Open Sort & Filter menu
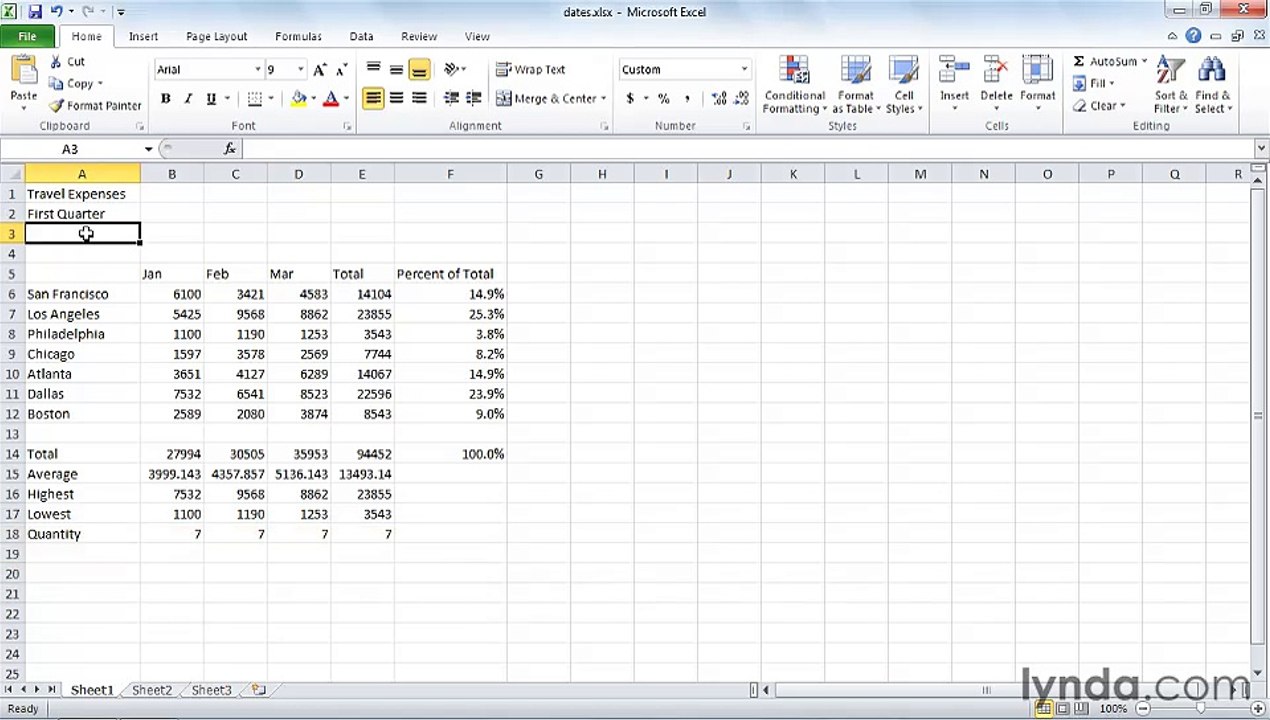 1171,85
